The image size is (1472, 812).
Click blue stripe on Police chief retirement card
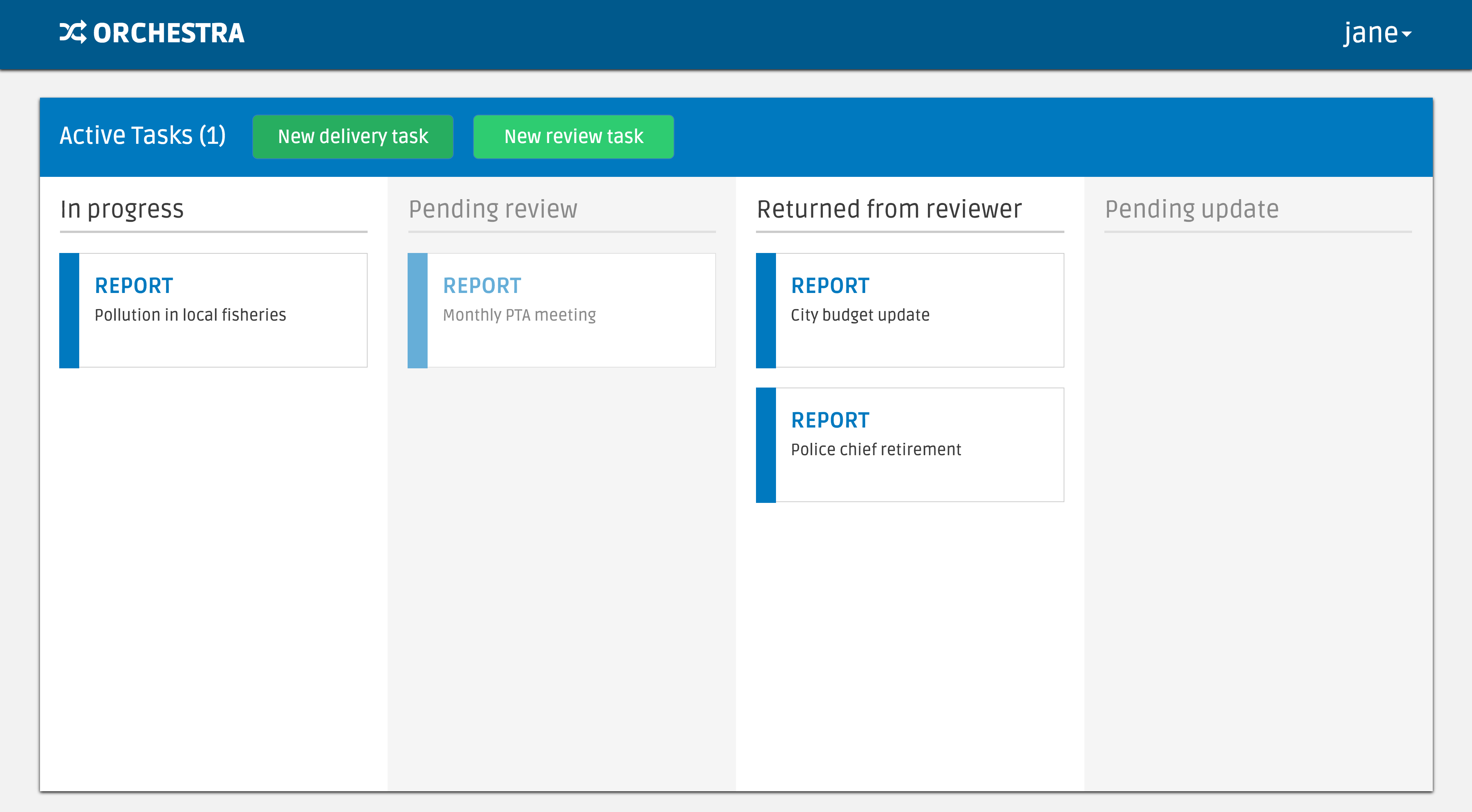tap(766, 445)
